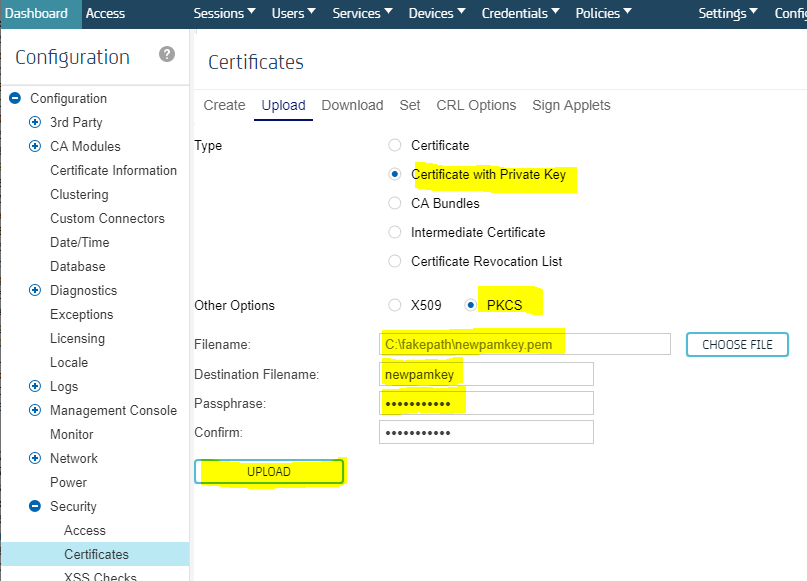Expand the CA Modules tree node
Image resolution: width=807 pixels, height=581 pixels.
coord(35,146)
